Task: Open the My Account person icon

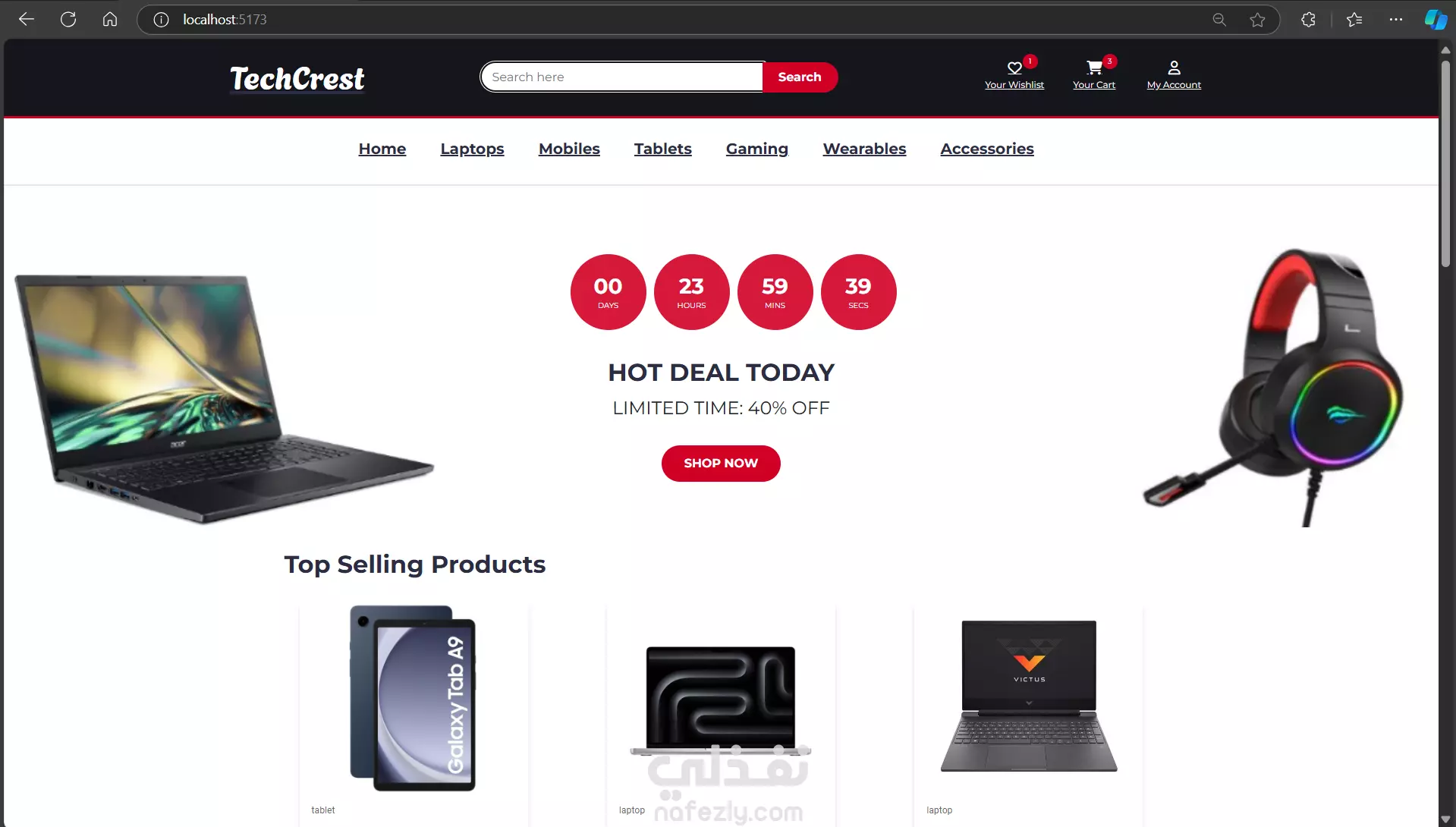Action: tap(1174, 68)
